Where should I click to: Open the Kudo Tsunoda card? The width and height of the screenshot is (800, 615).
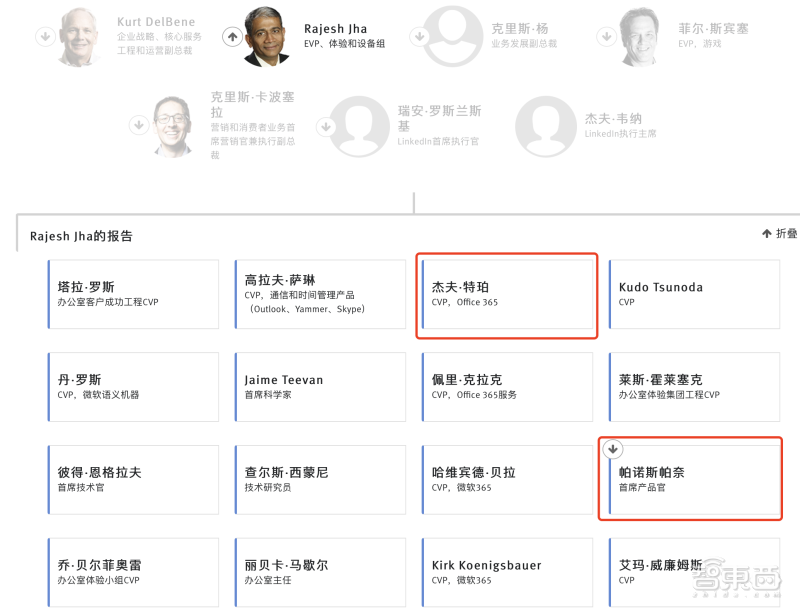(x=694, y=294)
